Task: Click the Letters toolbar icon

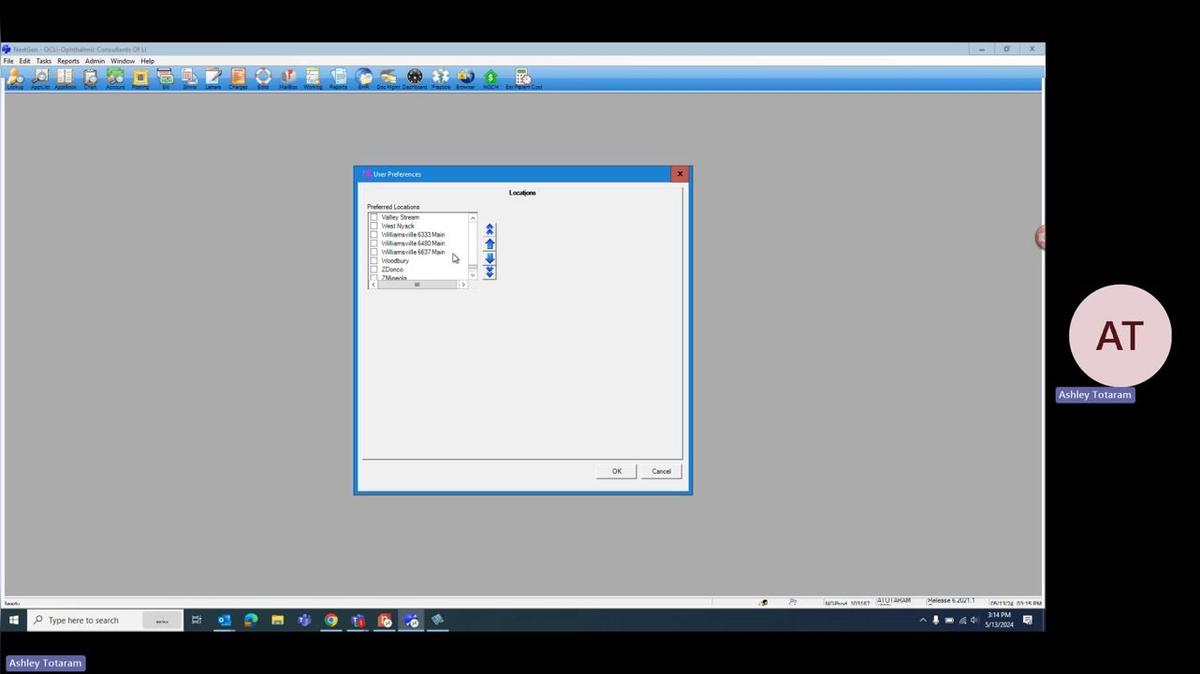Action: tap(213, 77)
